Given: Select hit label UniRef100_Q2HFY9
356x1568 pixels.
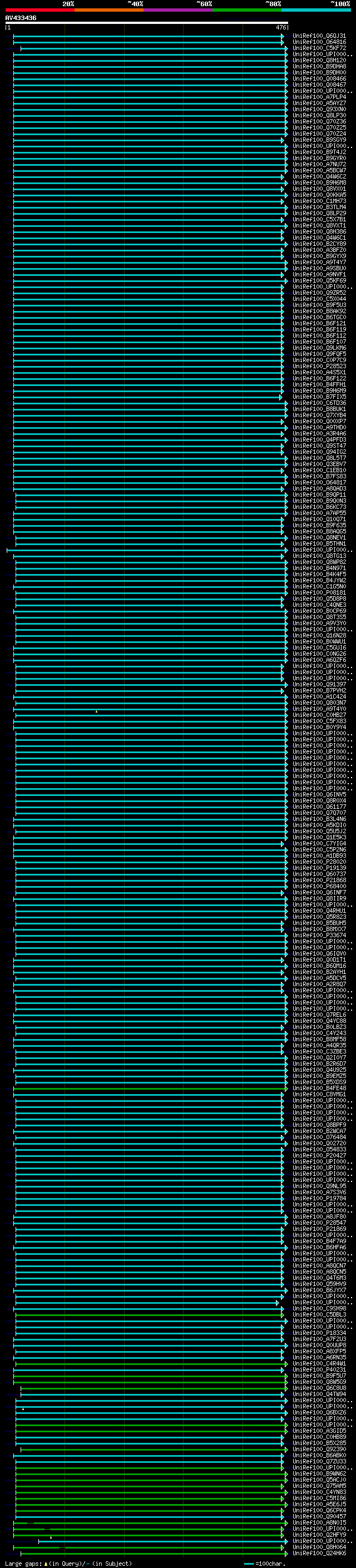Looking at the screenshot, I should 319,1535.
